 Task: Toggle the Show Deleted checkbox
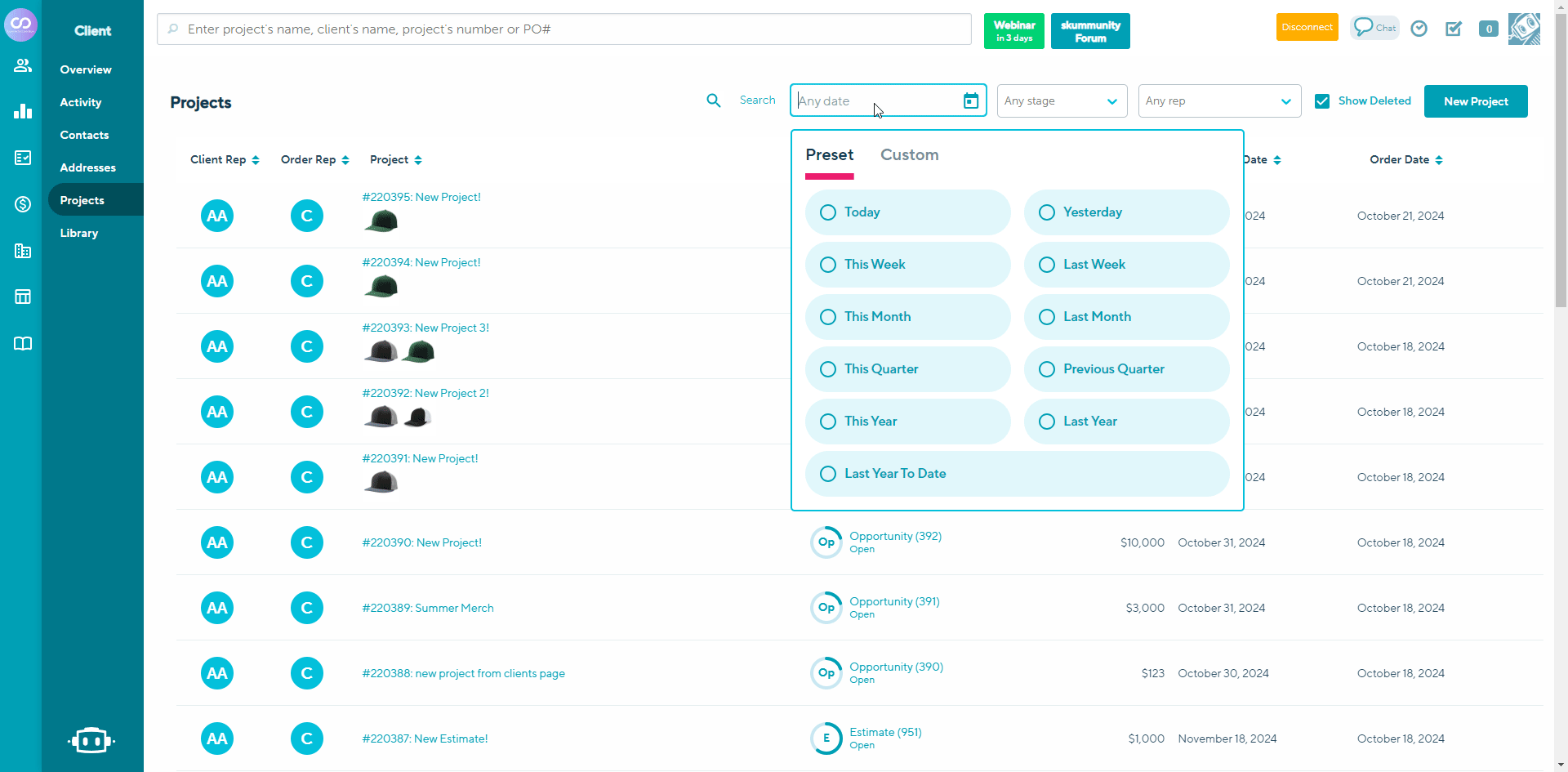tap(1322, 100)
